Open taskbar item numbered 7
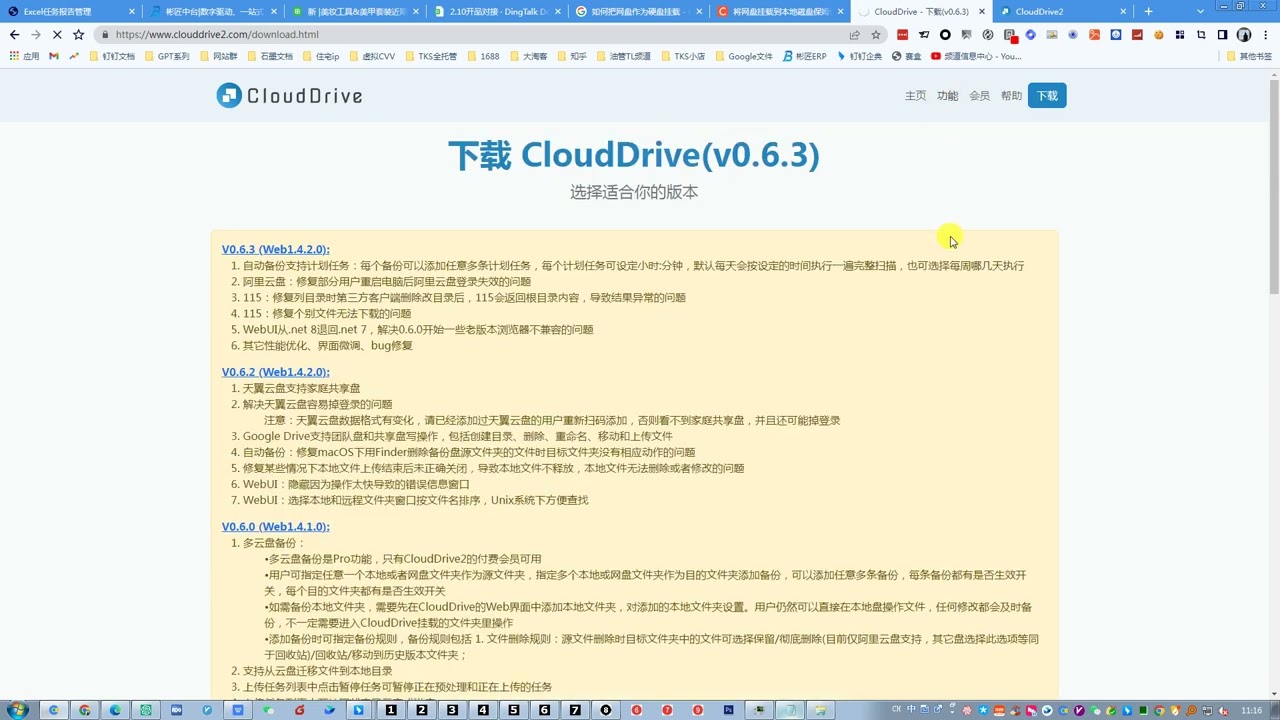This screenshot has width=1280, height=720. pos(575,710)
